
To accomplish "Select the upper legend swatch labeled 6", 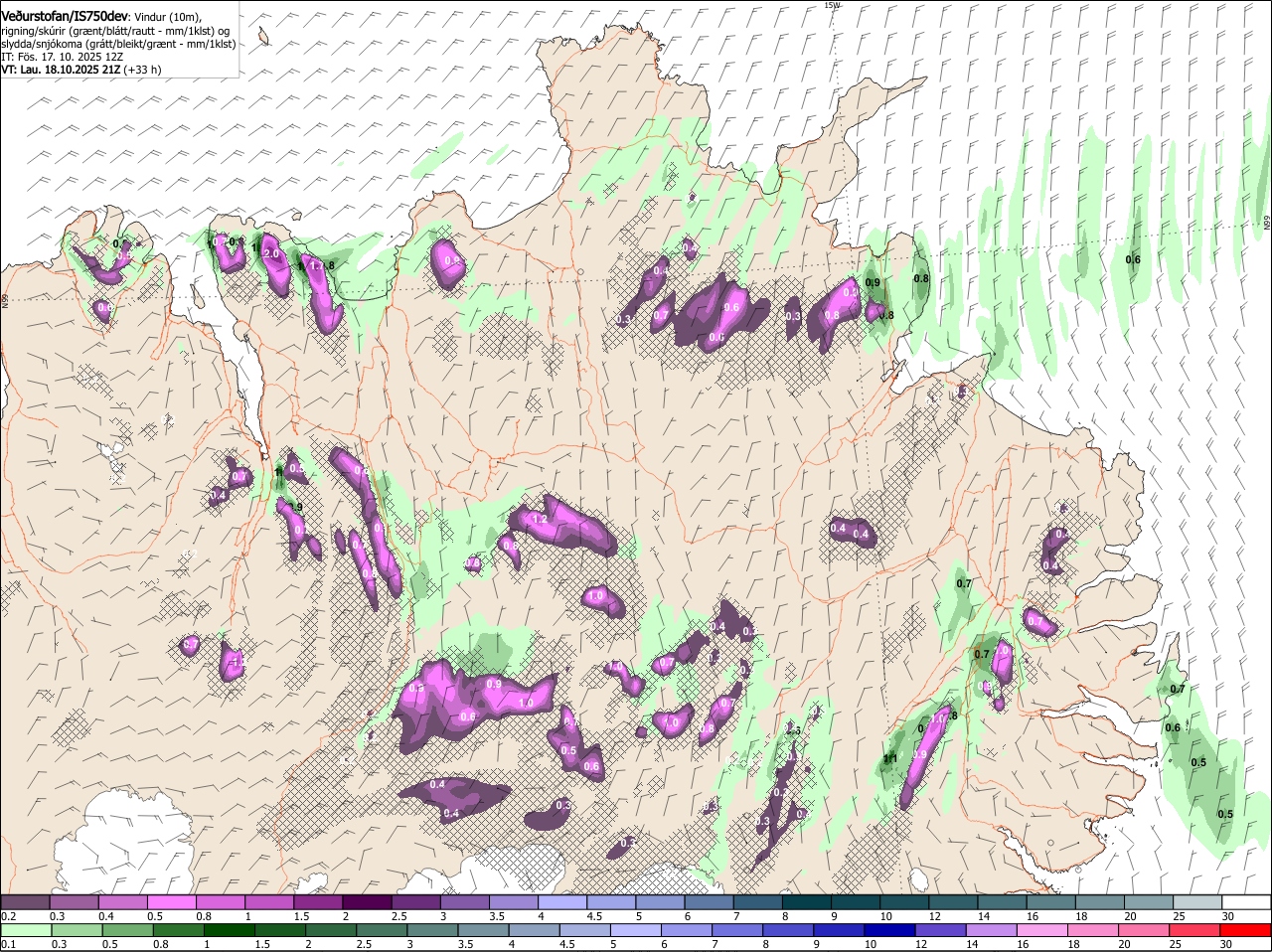I will click(707, 901).
